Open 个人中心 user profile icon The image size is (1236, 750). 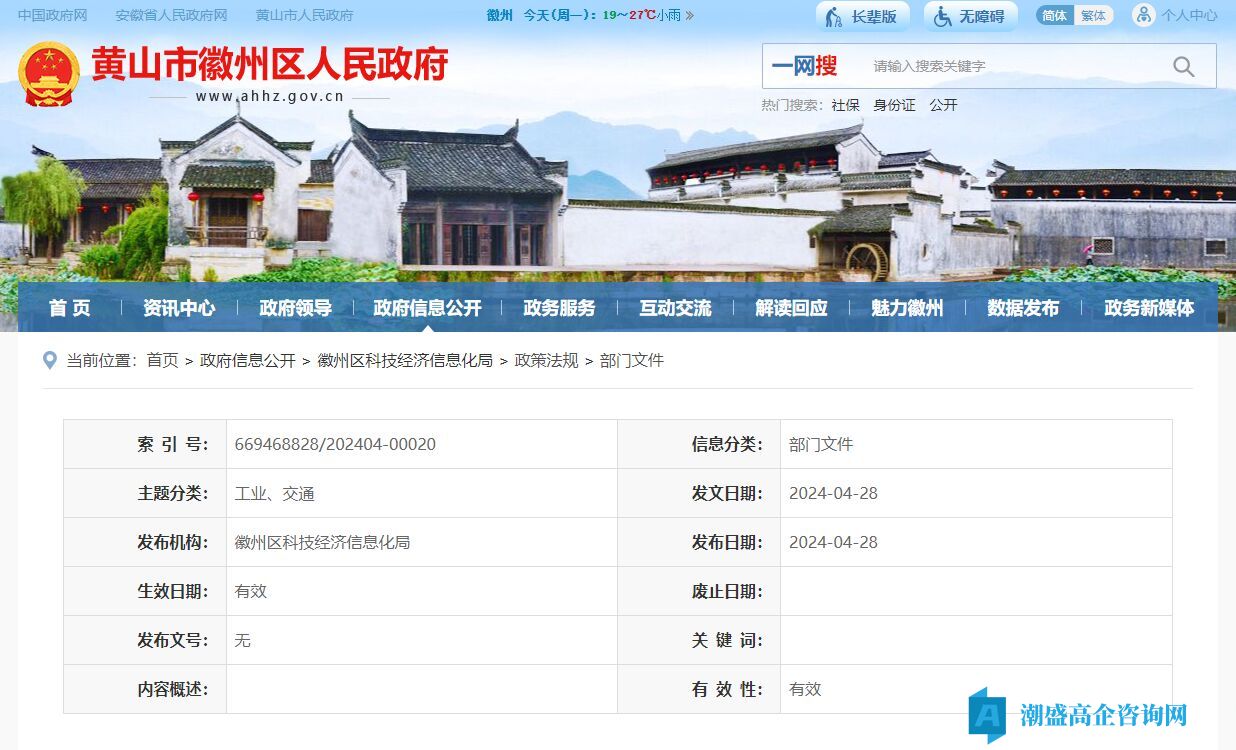tap(1143, 15)
